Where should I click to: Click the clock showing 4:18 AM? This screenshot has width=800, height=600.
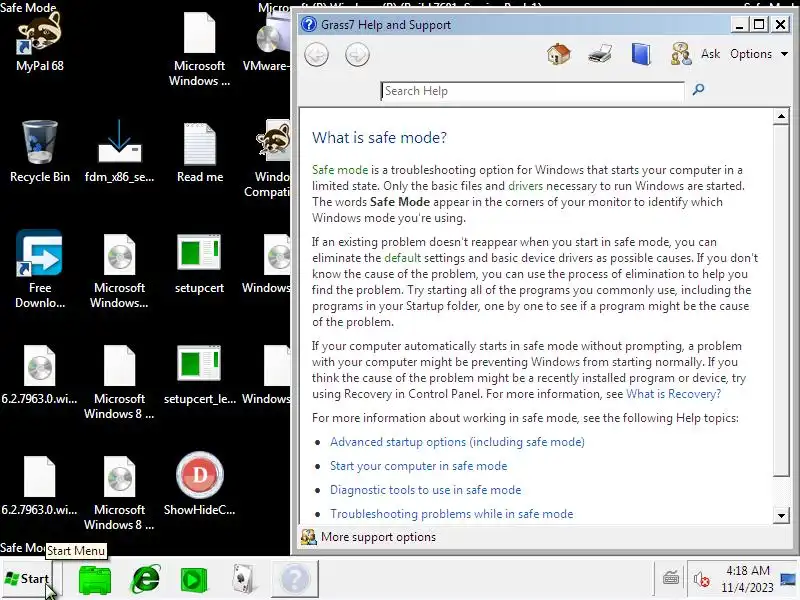(747, 579)
